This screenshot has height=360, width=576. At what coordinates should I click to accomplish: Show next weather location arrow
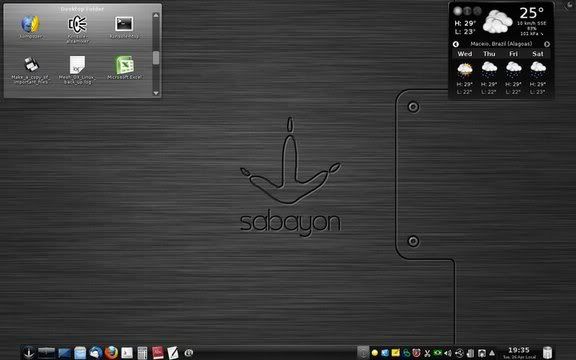click(547, 44)
